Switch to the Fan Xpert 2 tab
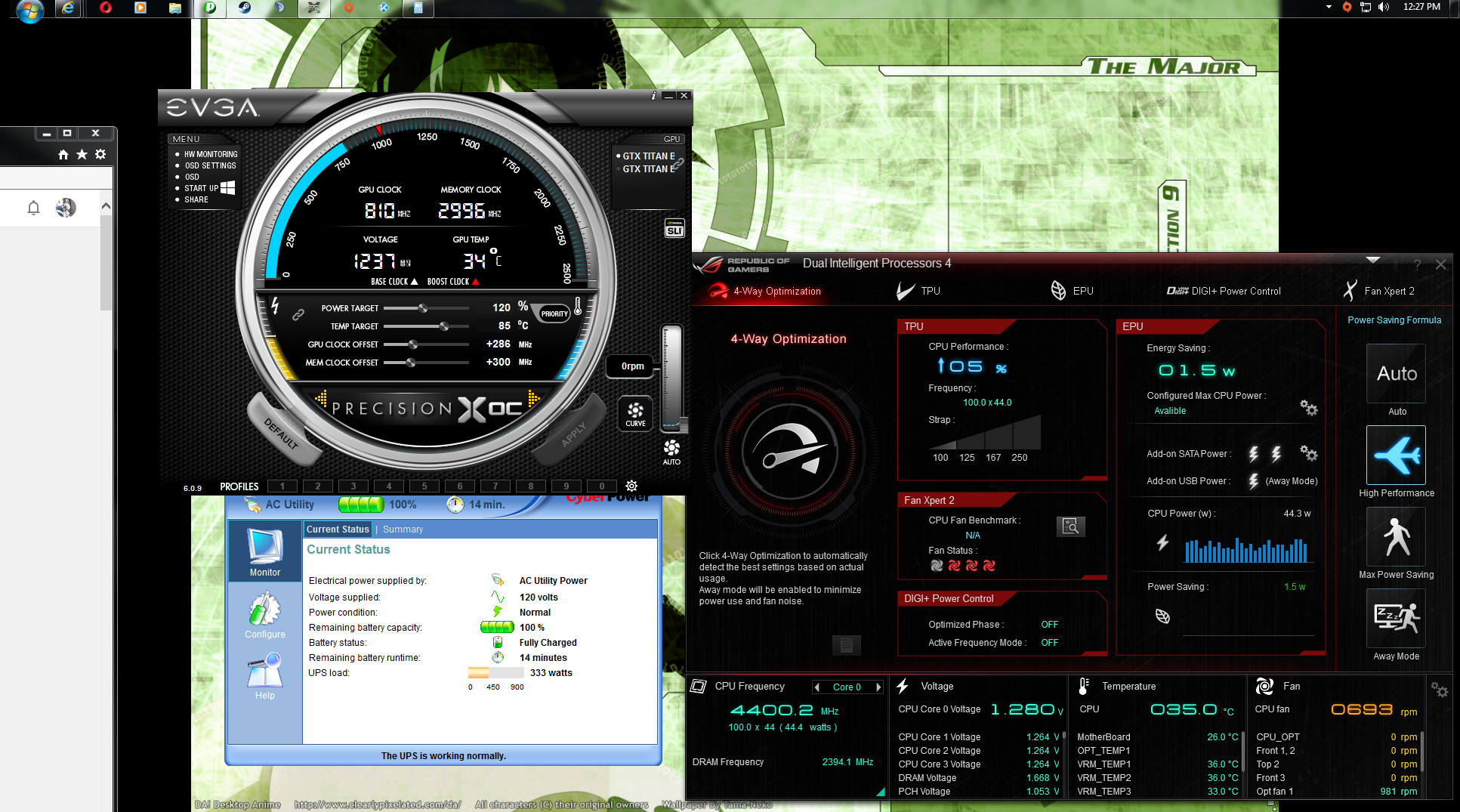Viewport: 1460px width, 812px height. click(1379, 291)
